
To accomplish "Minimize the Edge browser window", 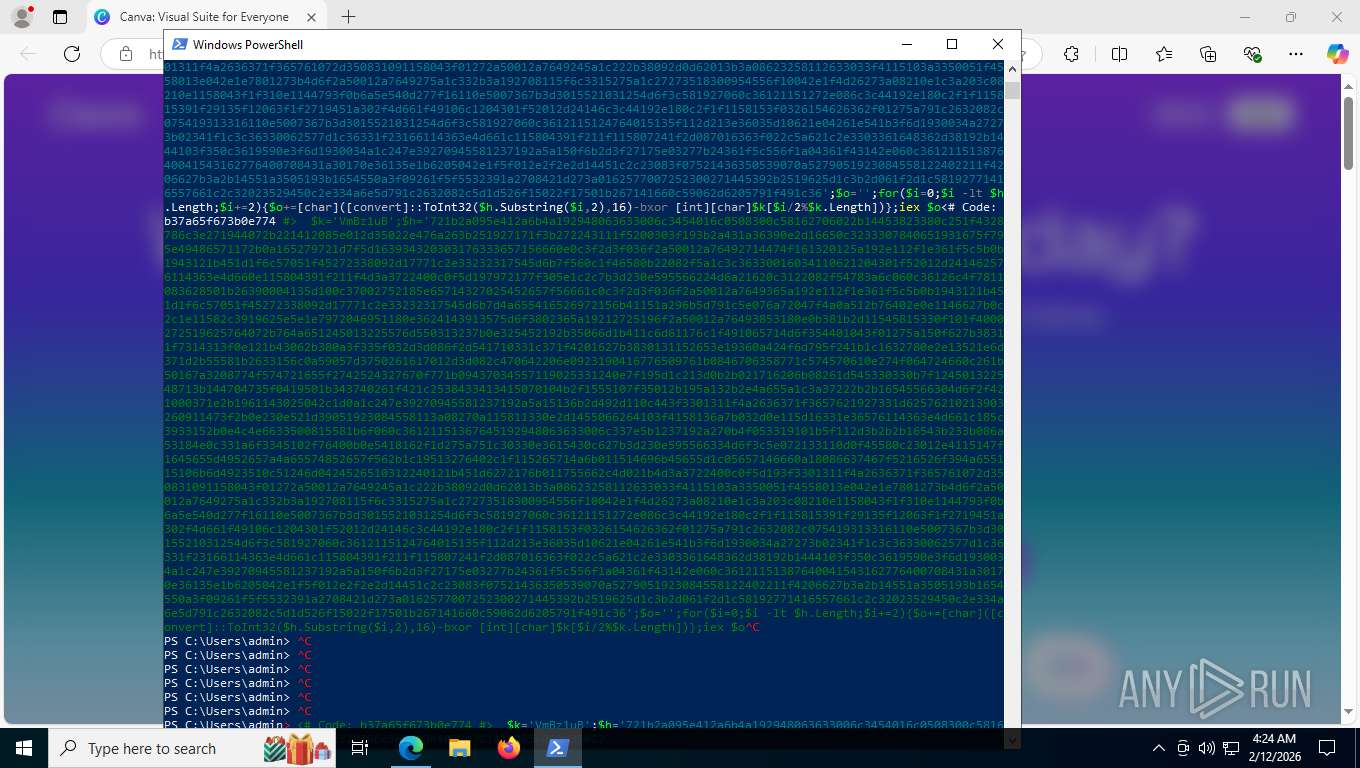I will point(1245,17).
